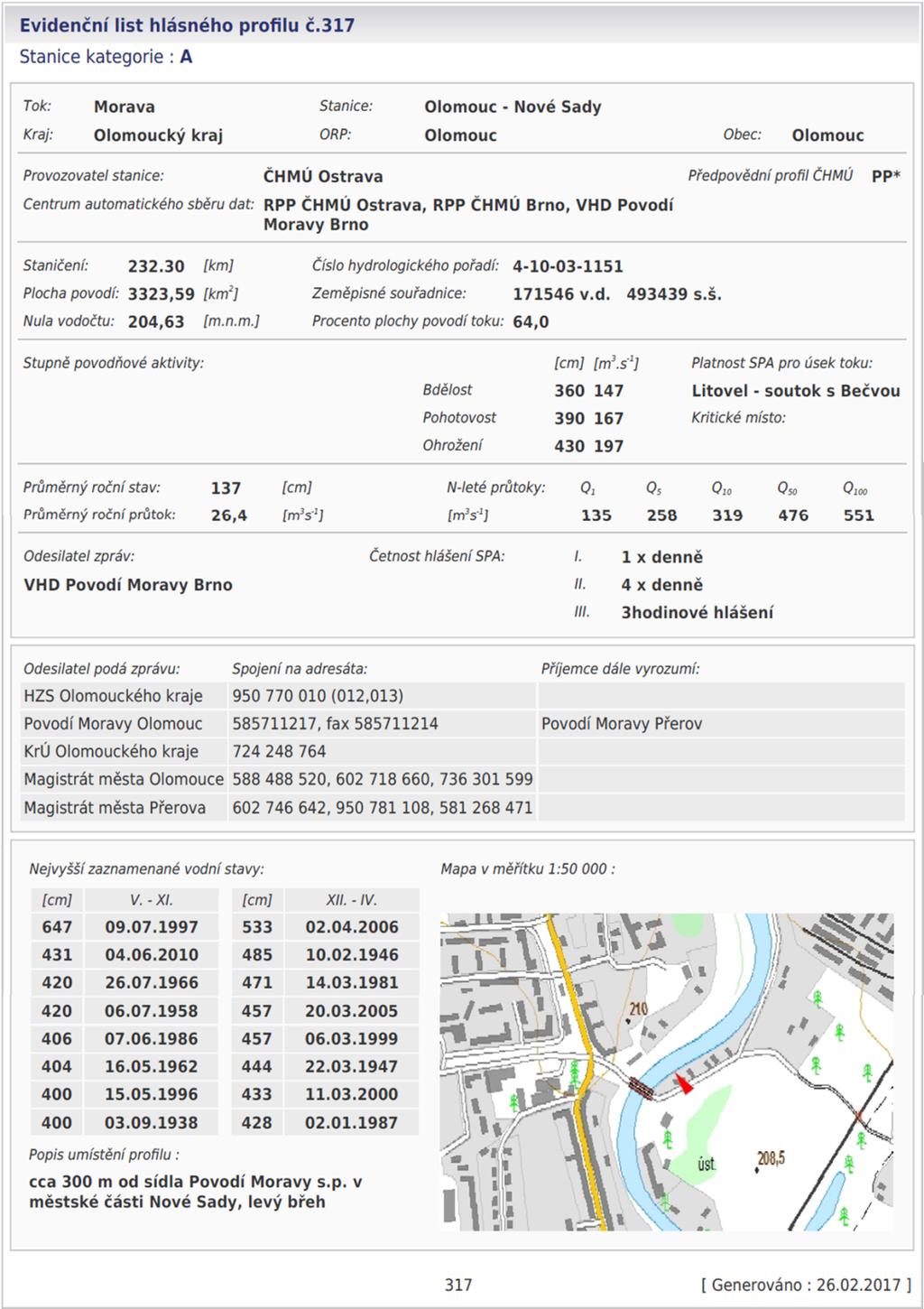Select the date "14.03.1981"

352,983
